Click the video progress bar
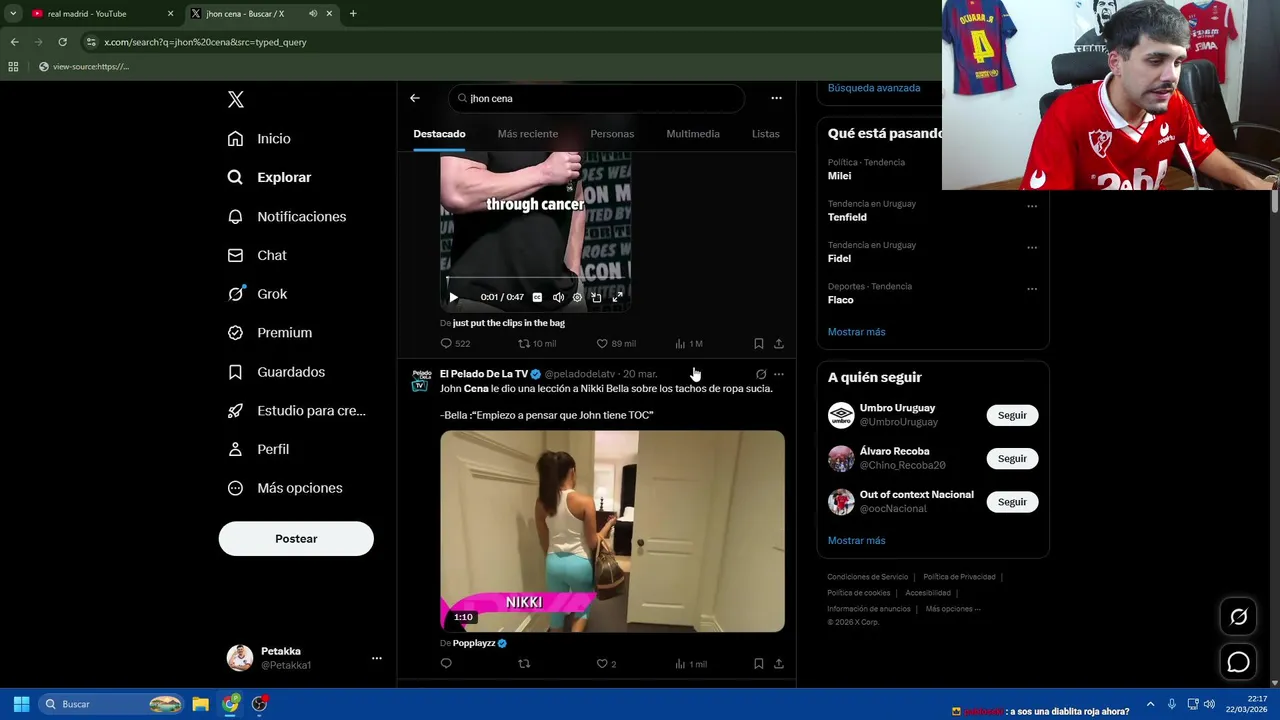This screenshot has width=1280, height=720. (536, 279)
